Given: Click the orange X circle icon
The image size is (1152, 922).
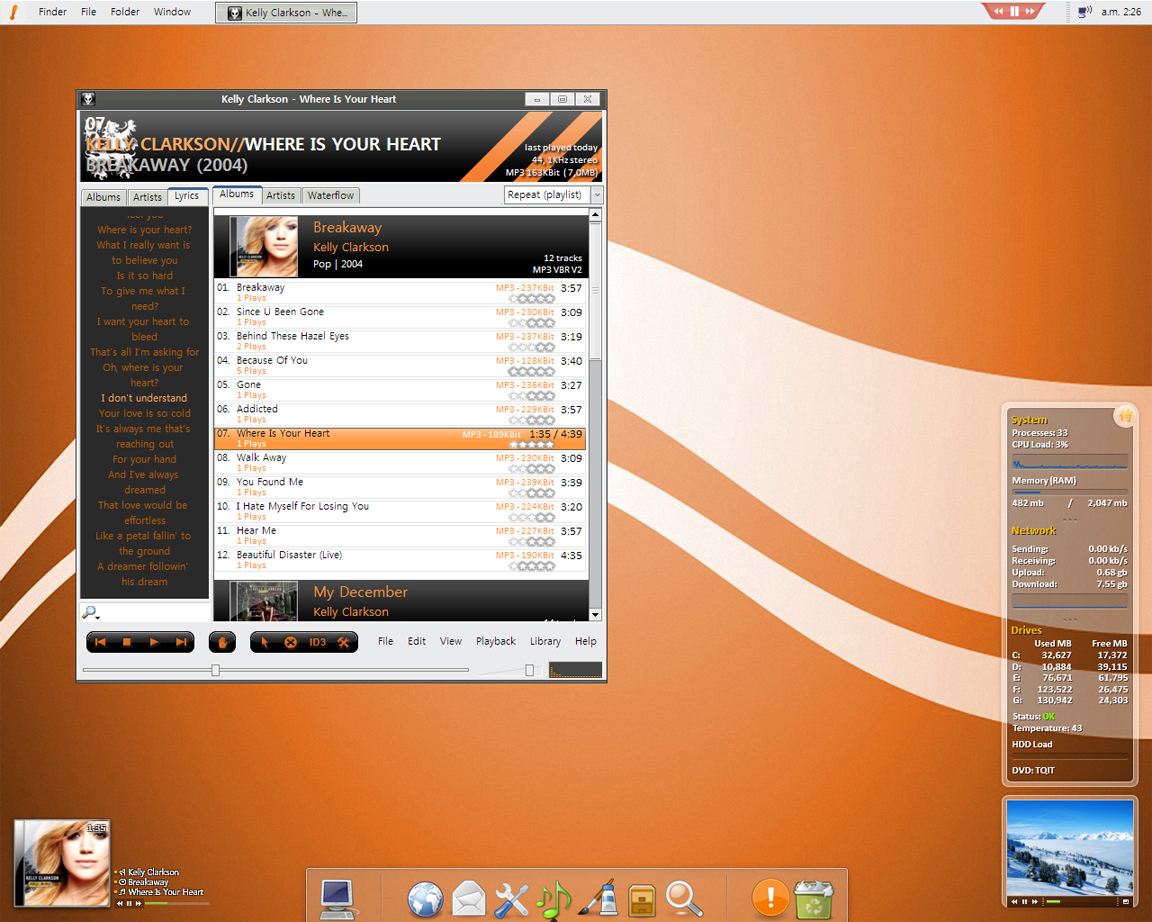Looking at the screenshot, I should click(x=291, y=642).
